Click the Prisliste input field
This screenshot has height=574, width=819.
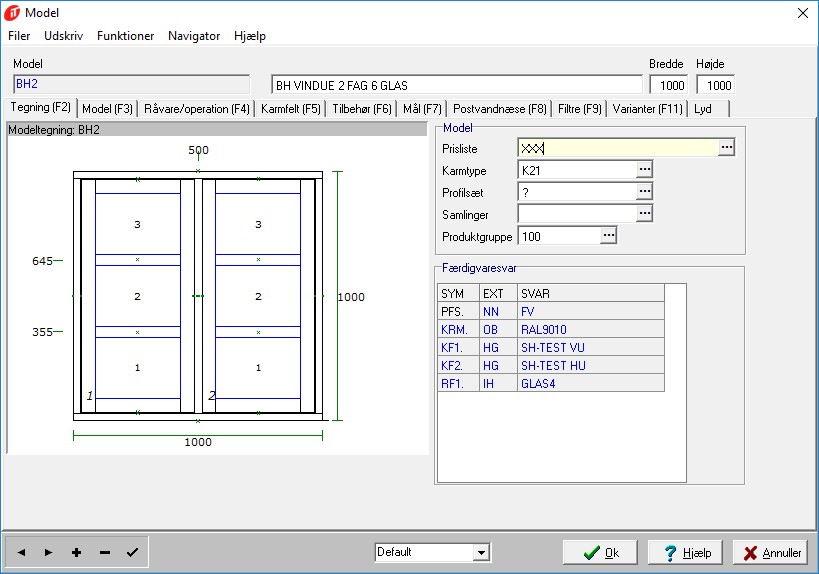[x=618, y=148]
